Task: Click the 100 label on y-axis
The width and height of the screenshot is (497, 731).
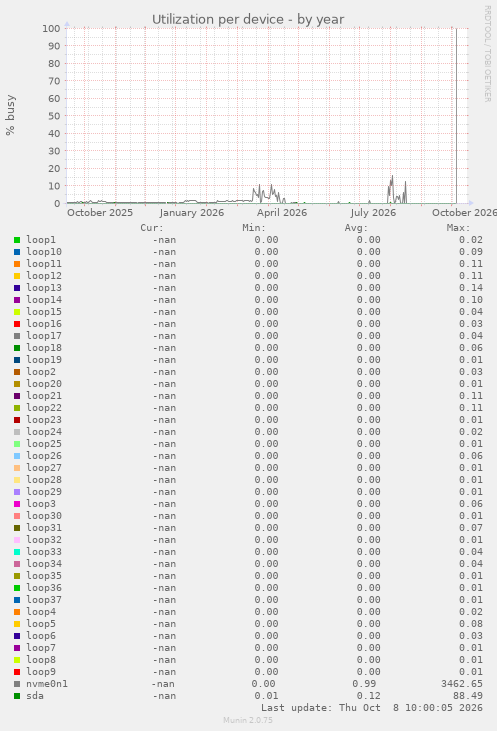Action: tap(51, 28)
